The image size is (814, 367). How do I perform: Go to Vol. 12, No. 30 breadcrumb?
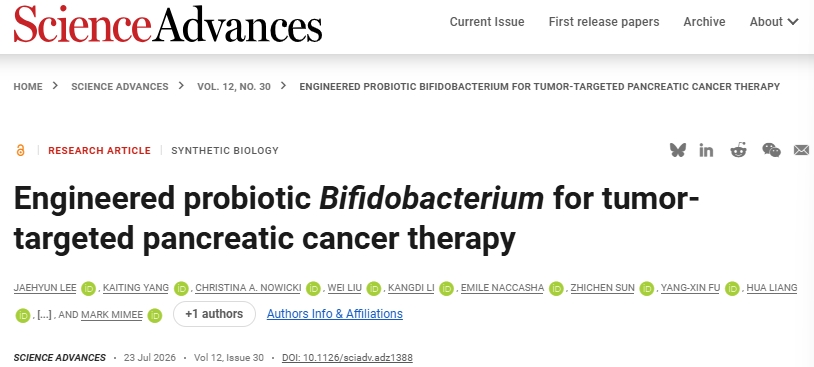(234, 87)
